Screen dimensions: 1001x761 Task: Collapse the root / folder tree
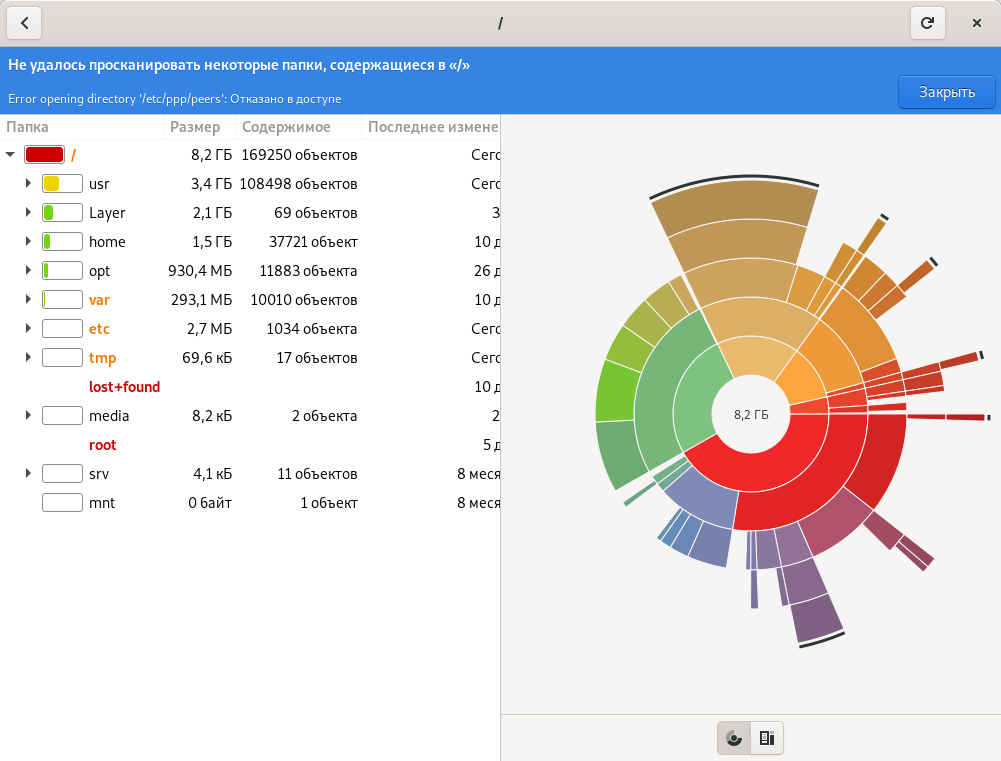click(10, 155)
